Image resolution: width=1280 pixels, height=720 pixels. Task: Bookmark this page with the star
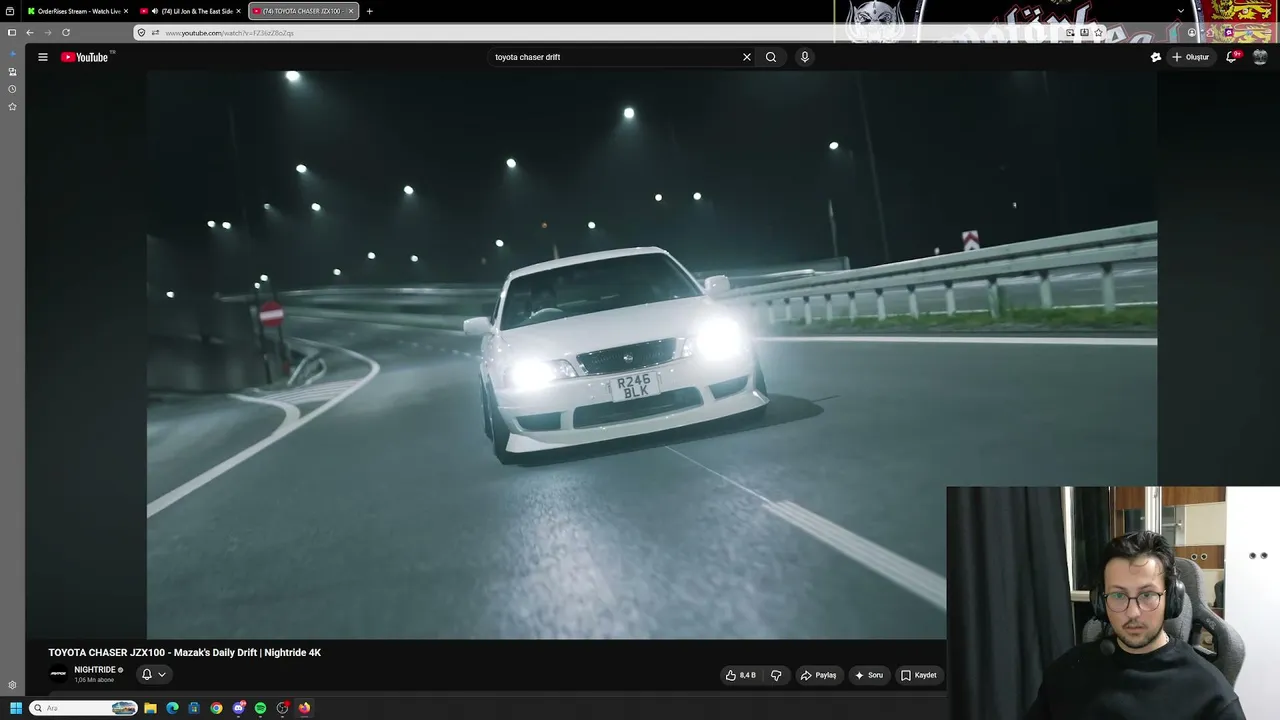click(1098, 33)
